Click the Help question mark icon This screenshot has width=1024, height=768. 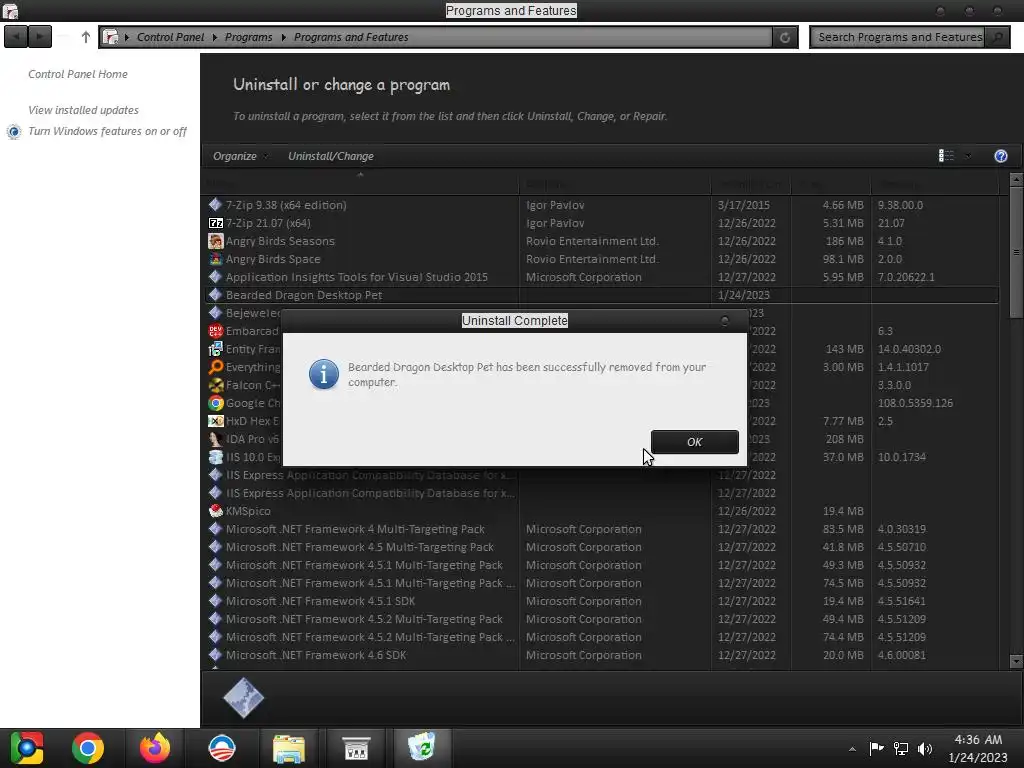point(1000,156)
